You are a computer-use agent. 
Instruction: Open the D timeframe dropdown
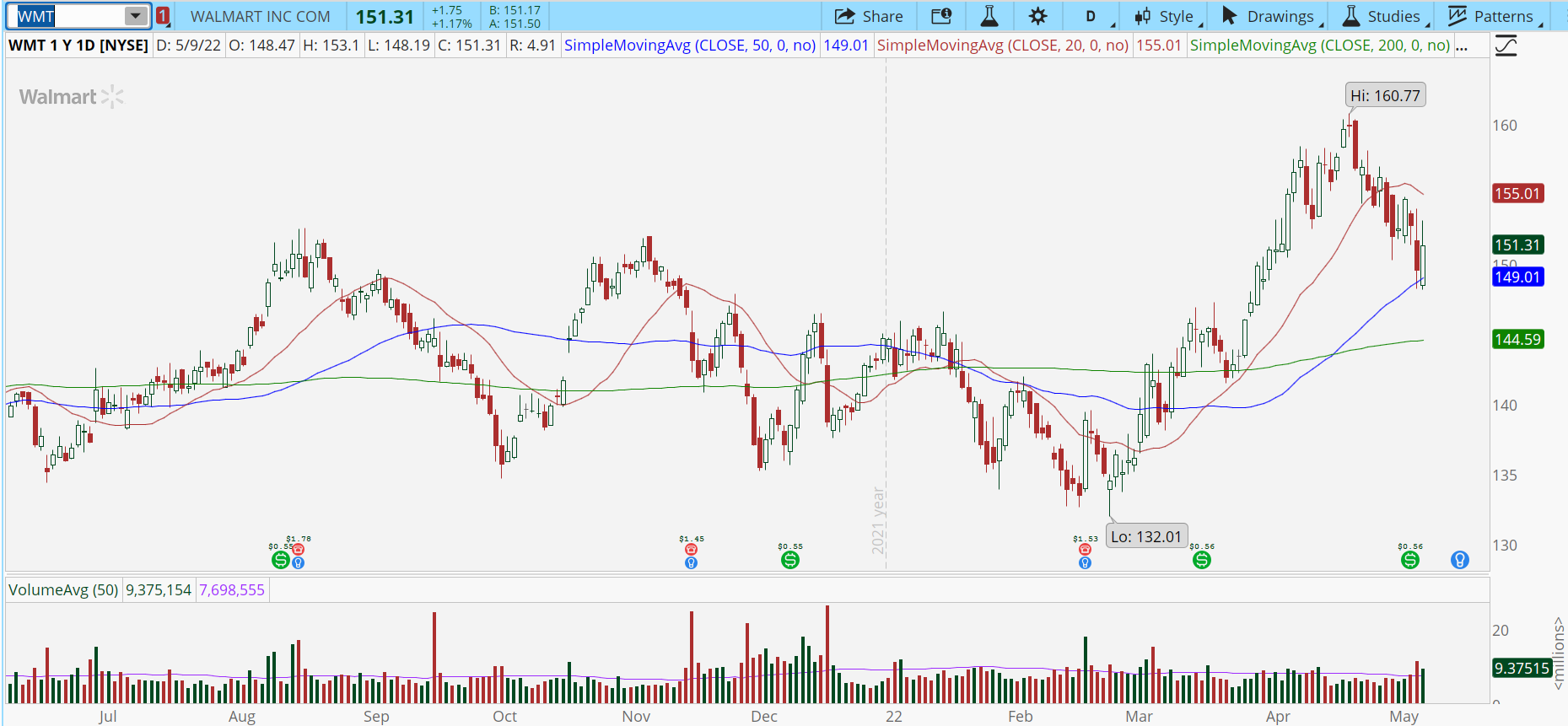click(1091, 16)
